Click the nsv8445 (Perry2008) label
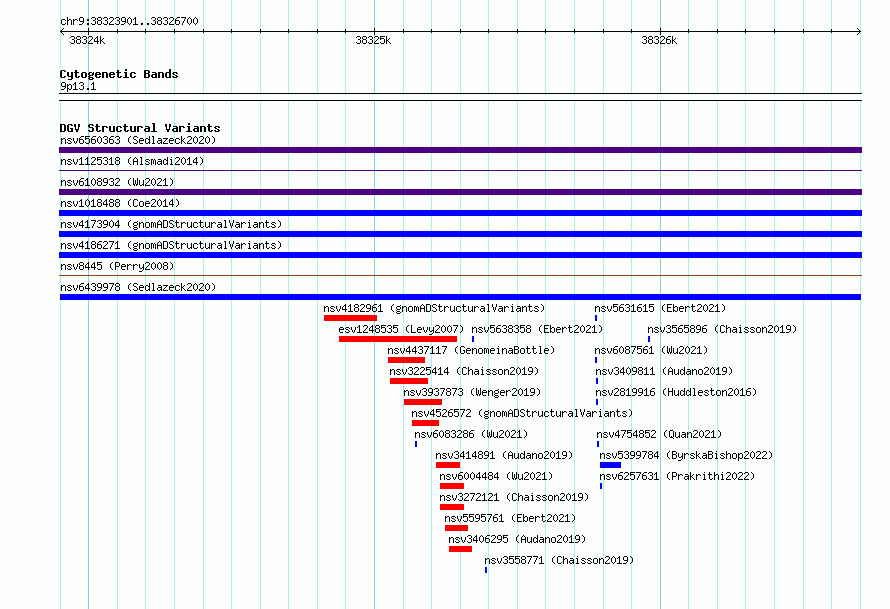The width and height of the screenshot is (890, 609). (117, 266)
